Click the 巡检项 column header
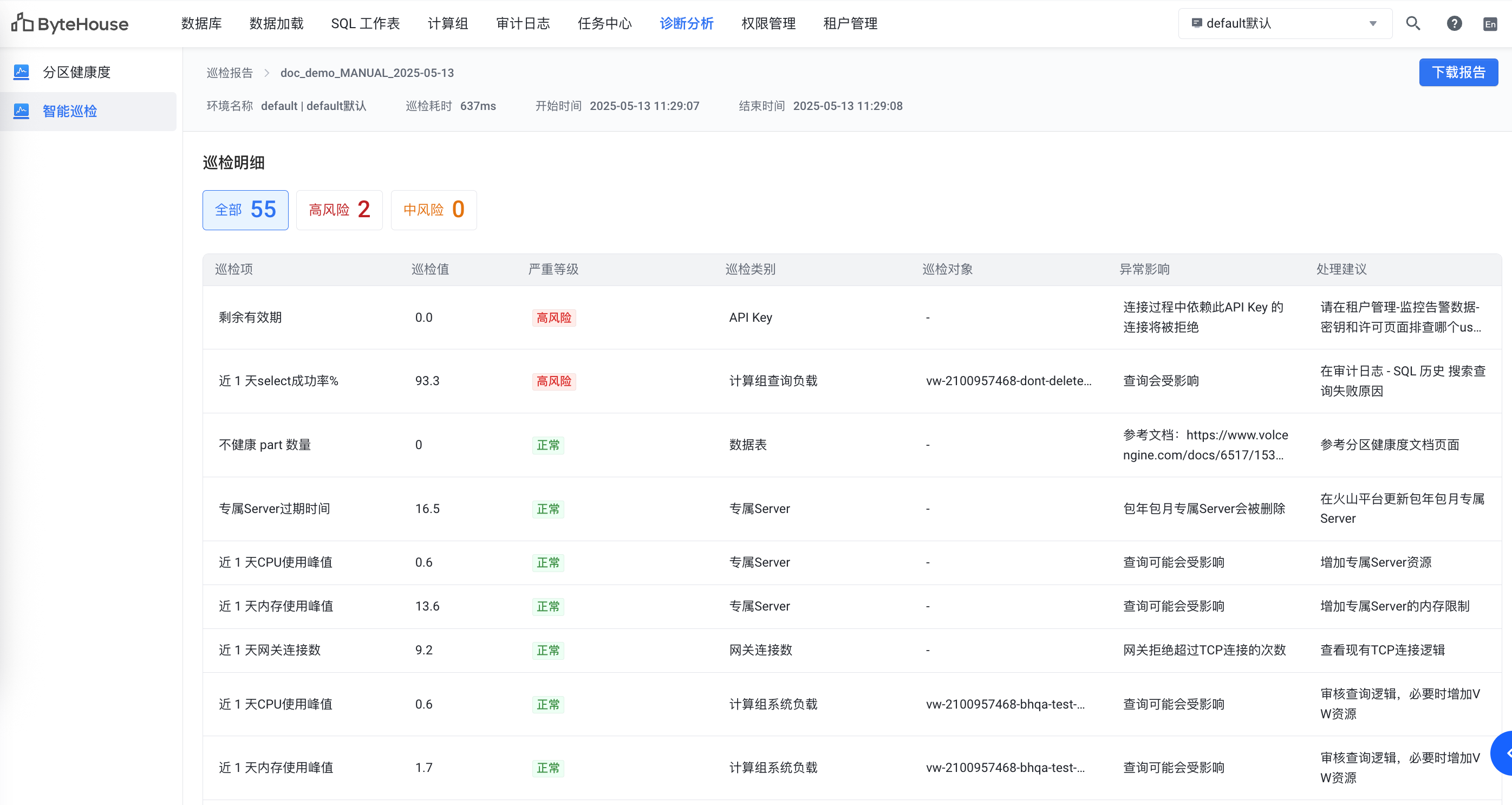The width and height of the screenshot is (1512, 805). (x=233, y=269)
